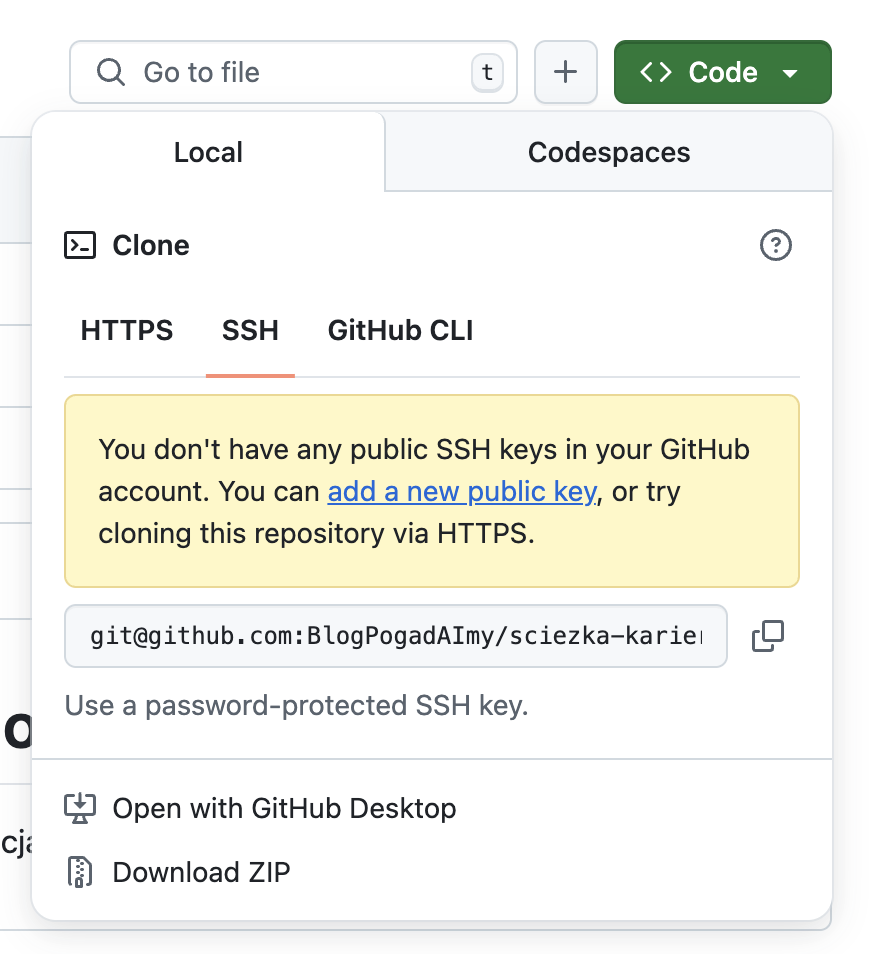This screenshot has width=876, height=954.
Task: Choose Download ZIP
Action: 200,872
